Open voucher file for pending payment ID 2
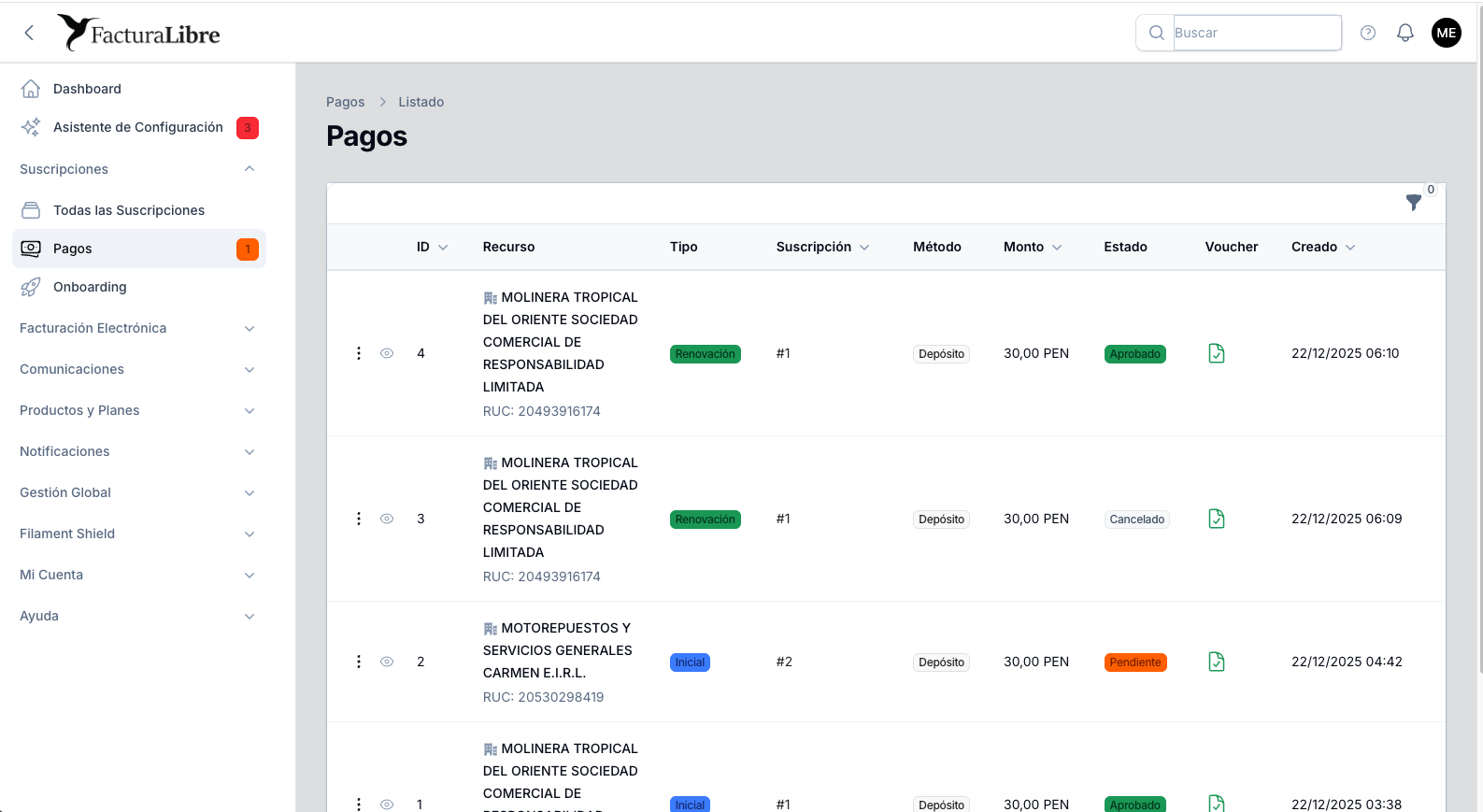 coord(1216,662)
